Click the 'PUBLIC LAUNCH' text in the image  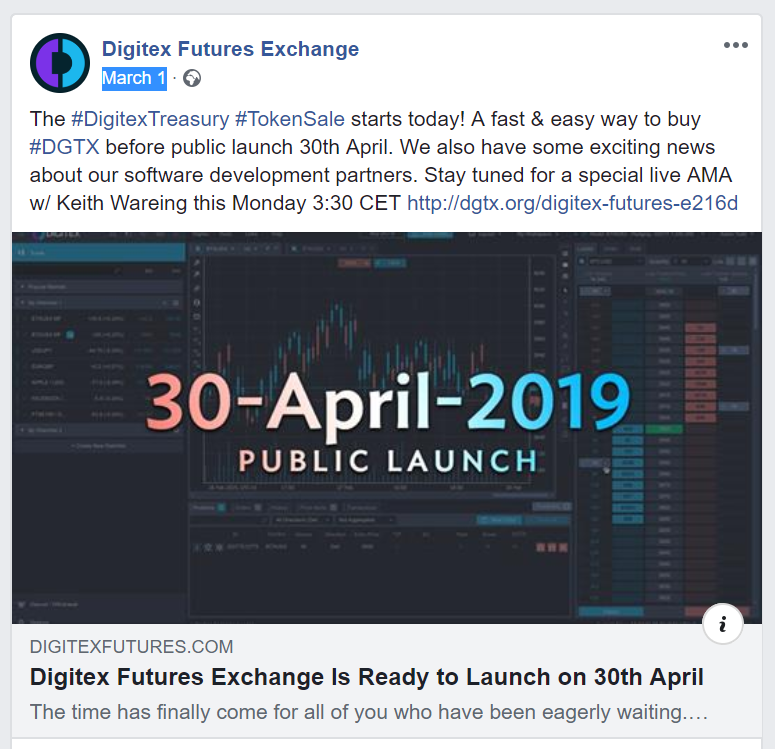(x=388, y=461)
